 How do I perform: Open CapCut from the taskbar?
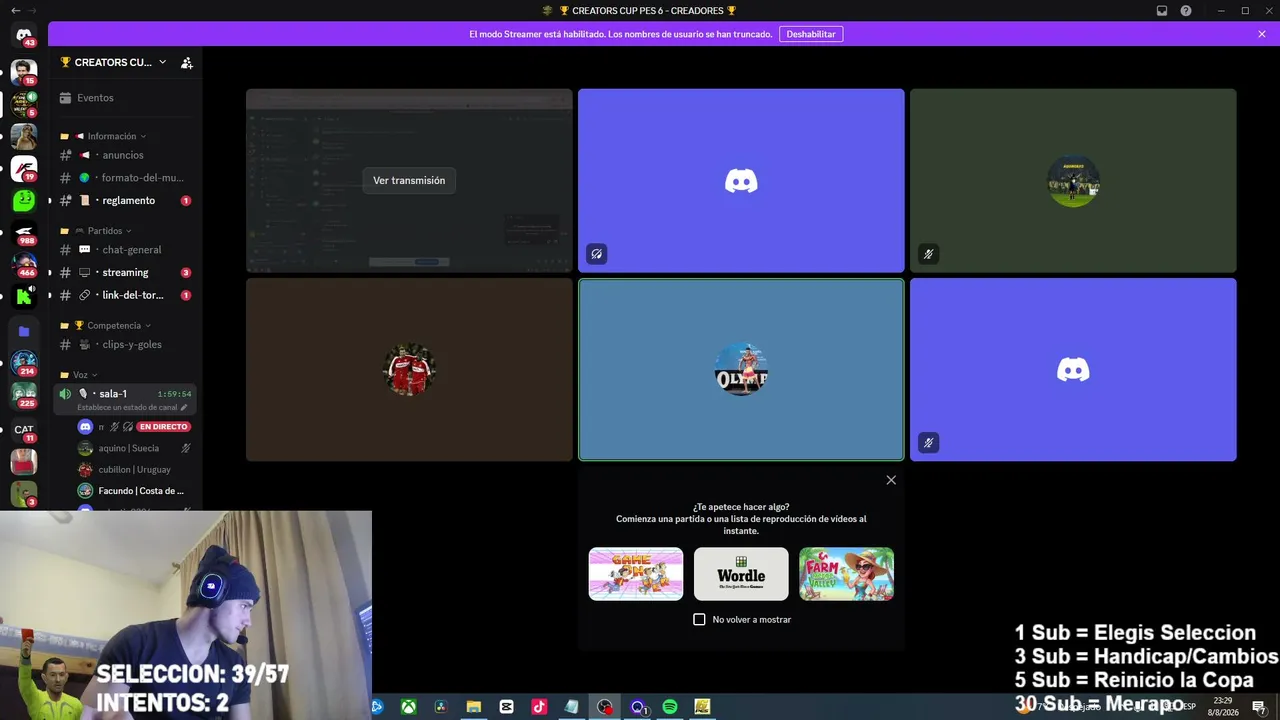tap(506, 707)
